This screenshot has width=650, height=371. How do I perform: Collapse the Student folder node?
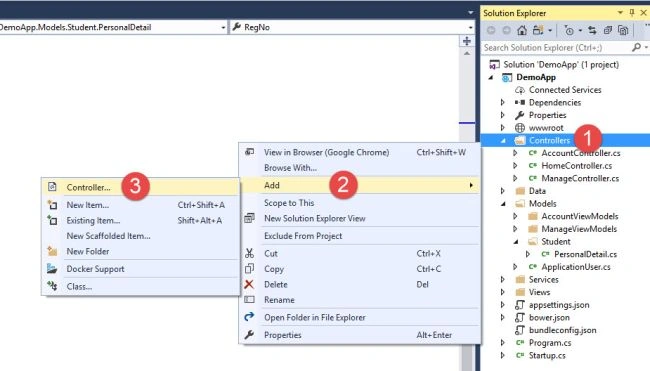click(516, 242)
